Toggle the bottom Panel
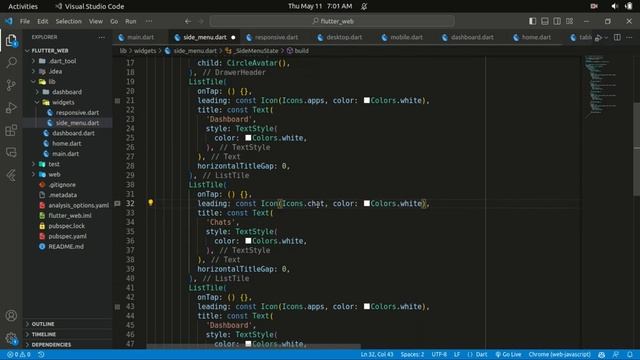 545,21
